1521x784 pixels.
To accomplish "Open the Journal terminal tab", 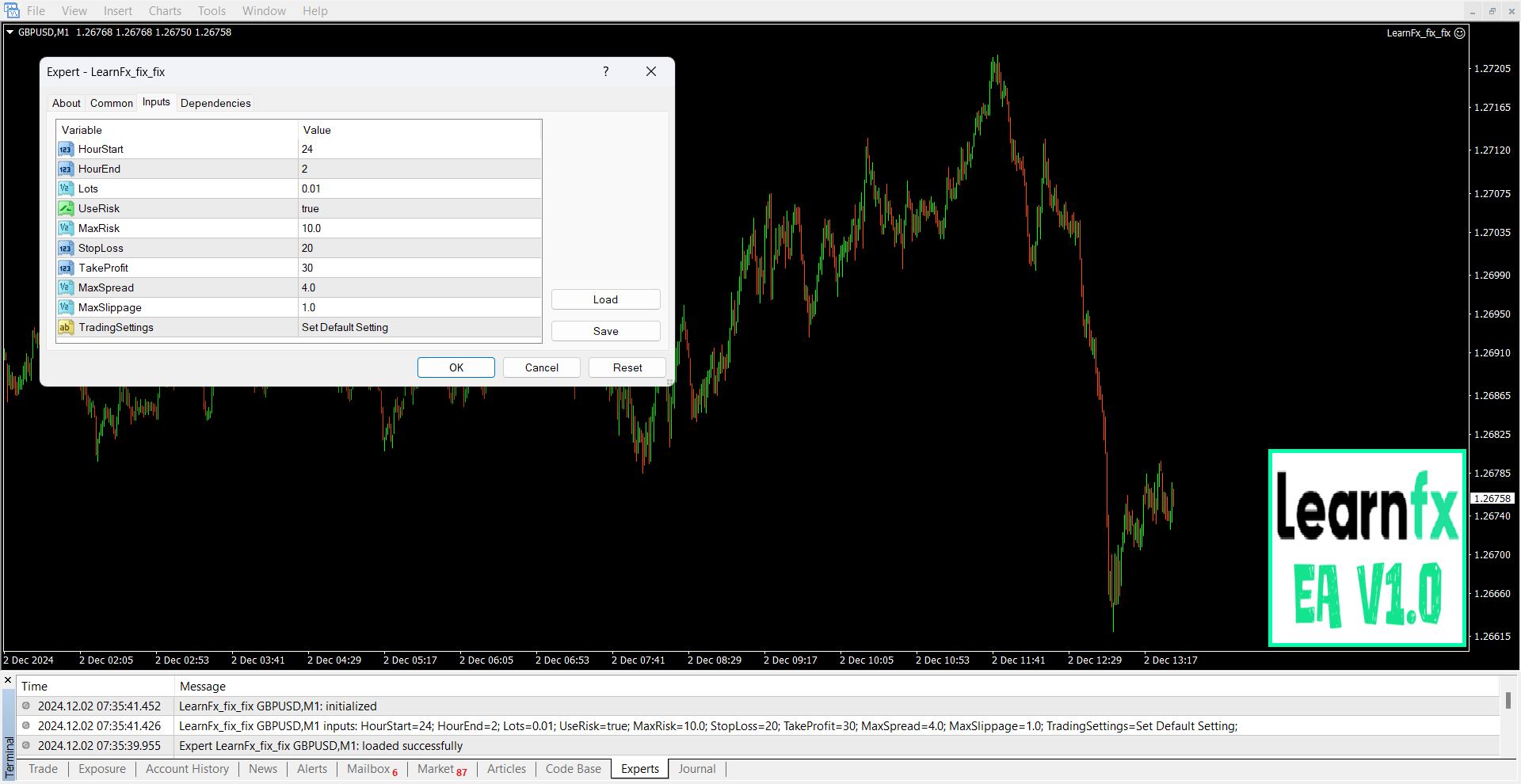I will (696, 769).
